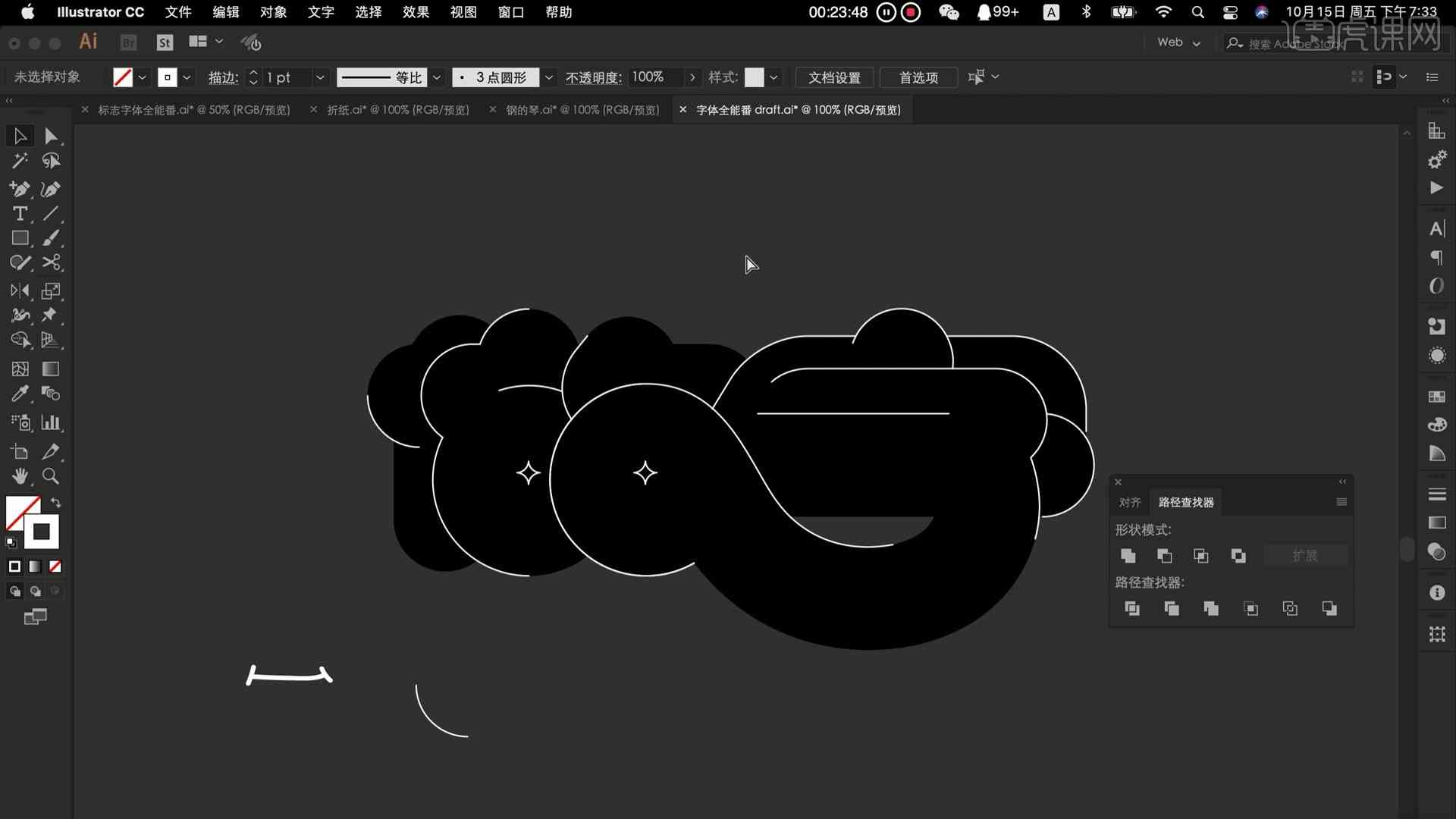
Task: Expand opacity percentage dropdown
Action: click(692, 77)
